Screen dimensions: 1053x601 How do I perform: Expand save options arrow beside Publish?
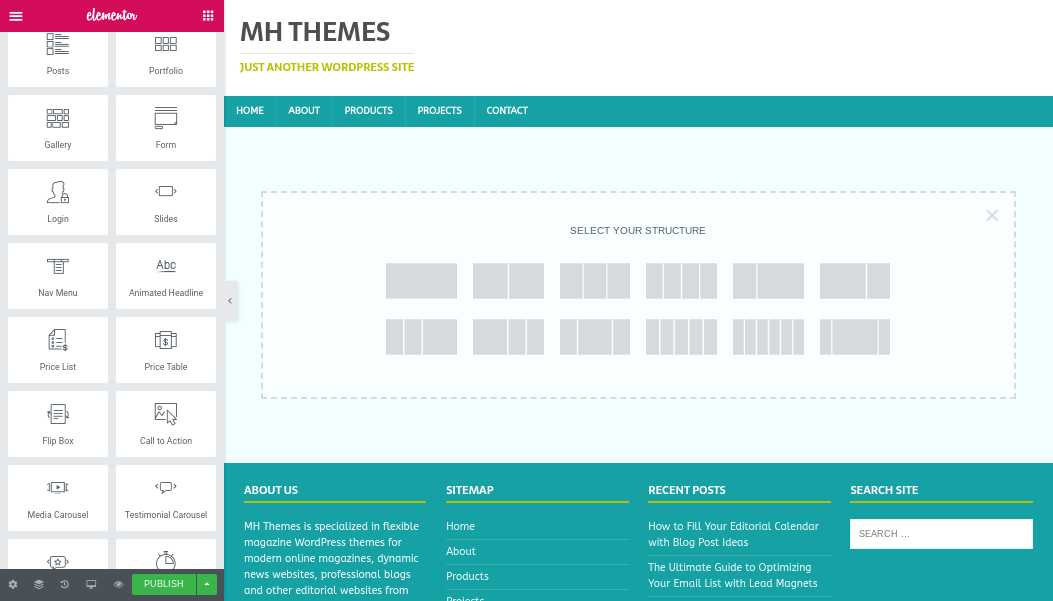click(207, 584)
